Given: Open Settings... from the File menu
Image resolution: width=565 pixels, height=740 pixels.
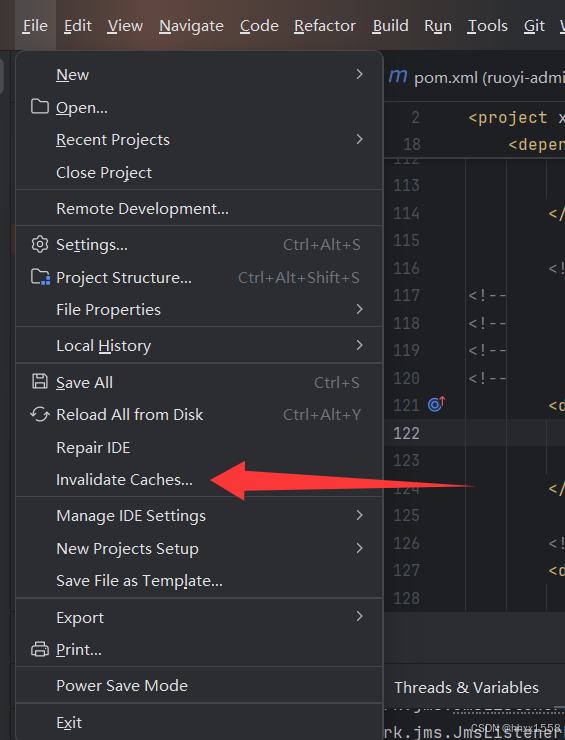Looking at the screenshot, I should [199, 244].
